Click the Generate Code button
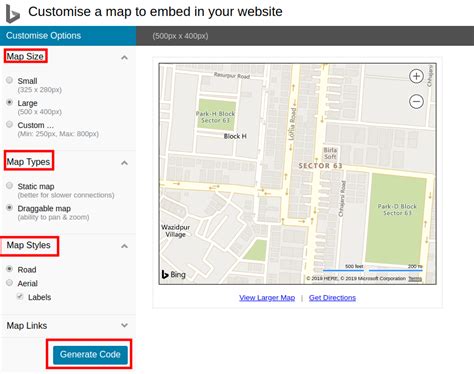 [90, 354]
